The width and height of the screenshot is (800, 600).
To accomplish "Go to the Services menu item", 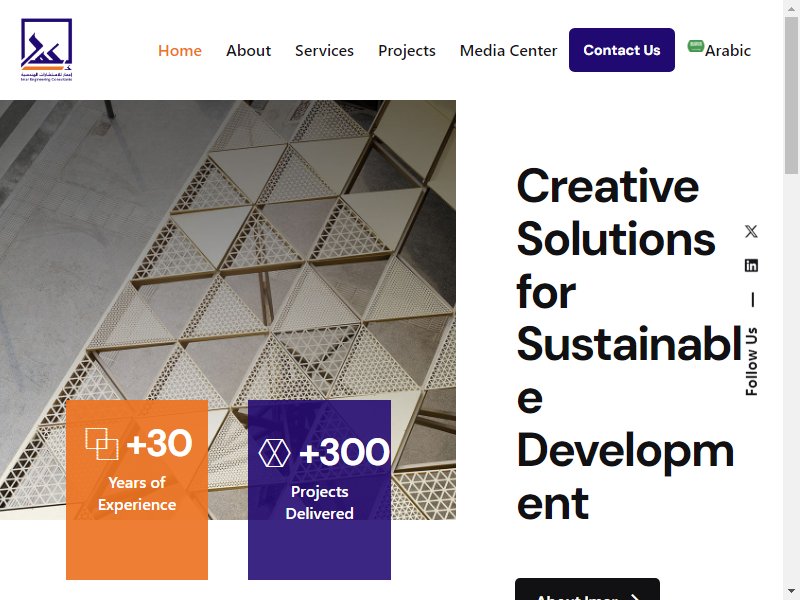I will pos(324,50).
